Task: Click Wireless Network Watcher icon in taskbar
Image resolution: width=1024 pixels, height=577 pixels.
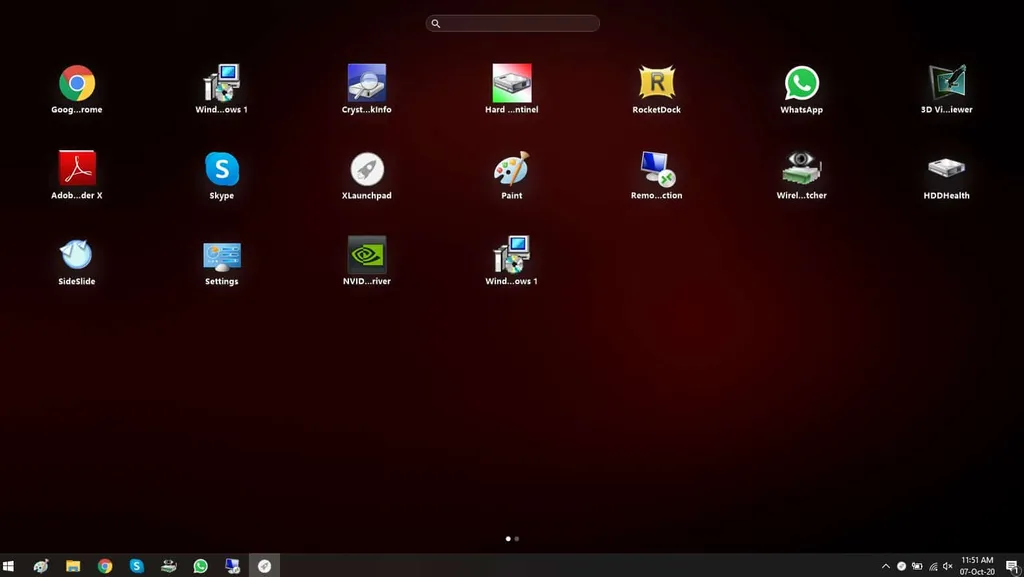Action: point(168,566)
